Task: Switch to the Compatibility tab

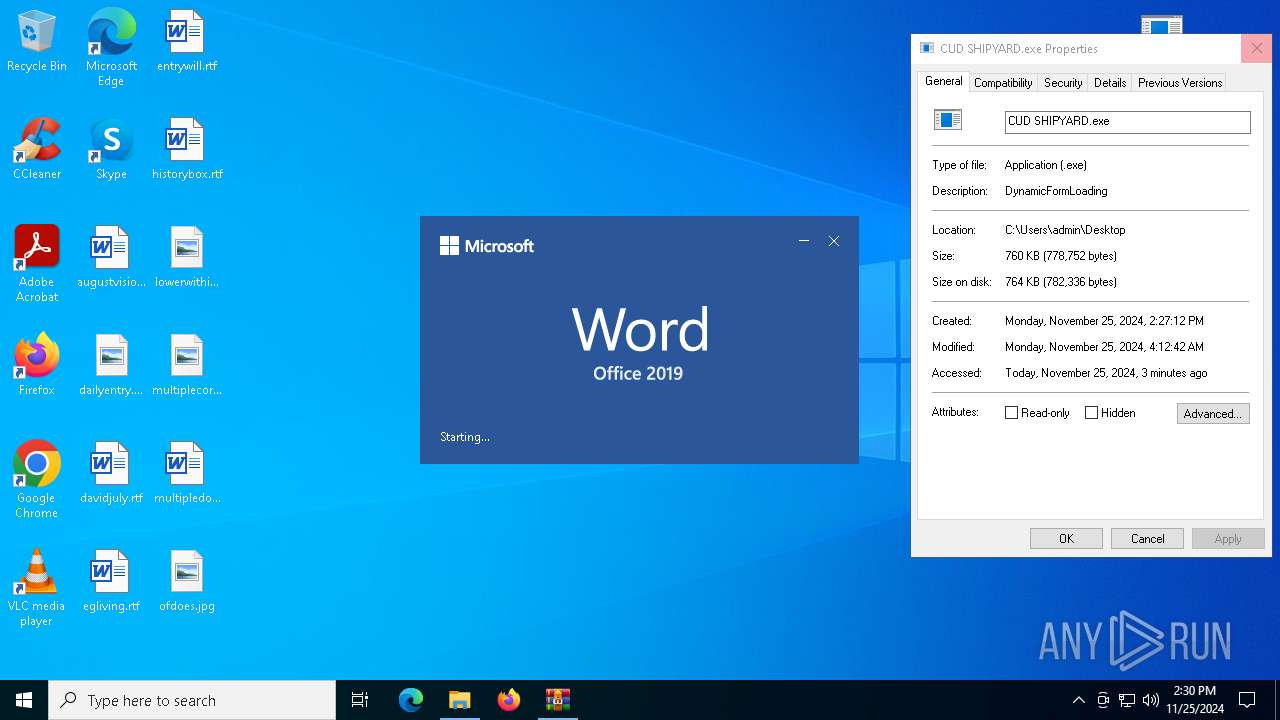Action: point(1003,83)
